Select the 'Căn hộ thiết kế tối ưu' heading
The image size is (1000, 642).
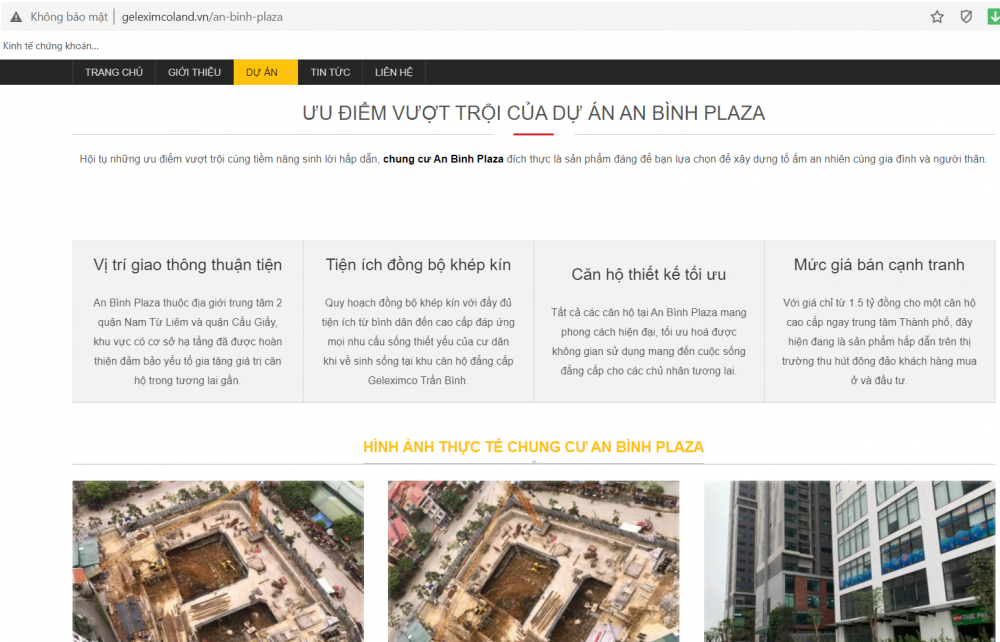[x=649, y=274]
